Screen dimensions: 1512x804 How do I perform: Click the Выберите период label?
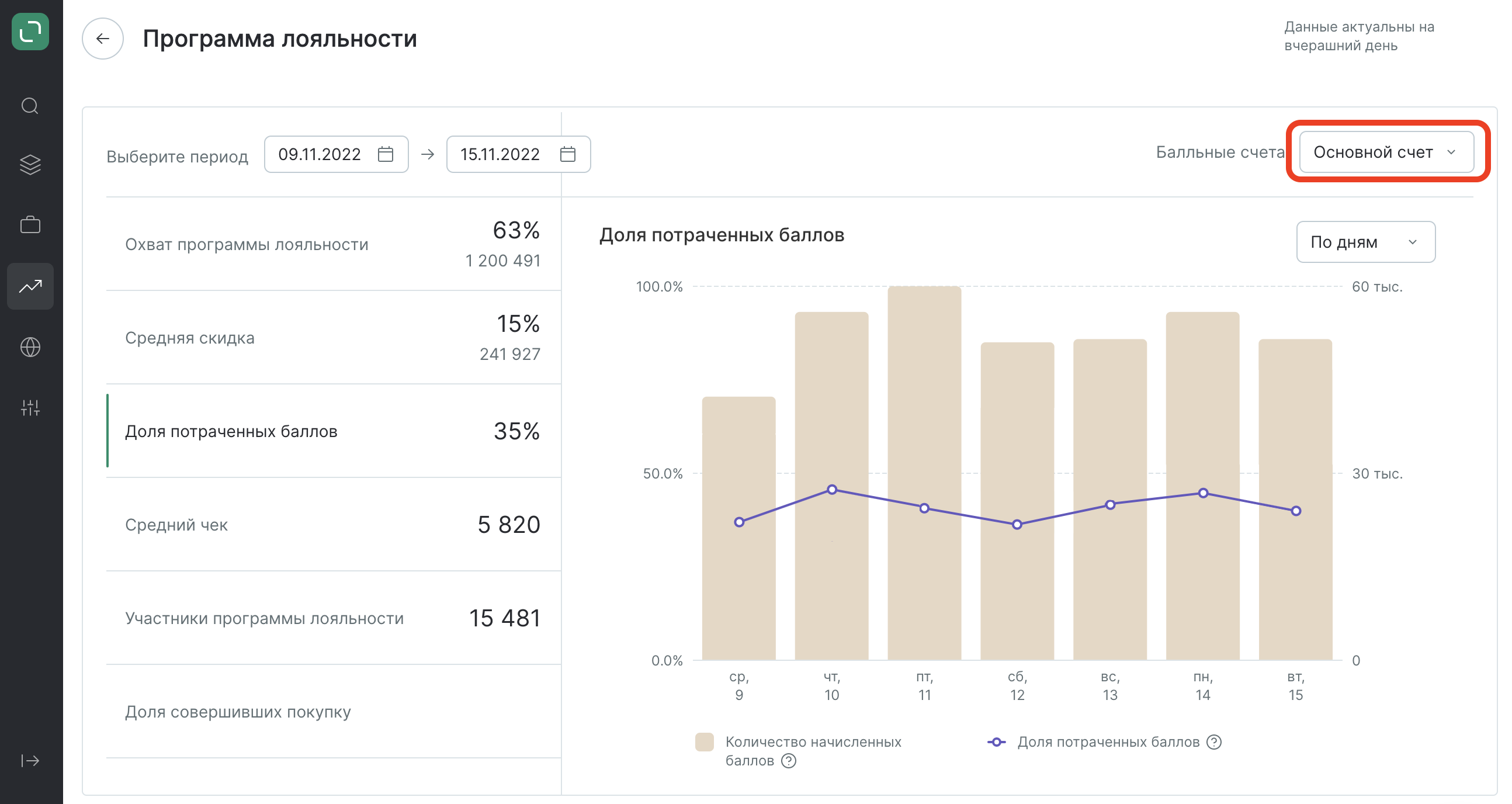tap(177, 156)
